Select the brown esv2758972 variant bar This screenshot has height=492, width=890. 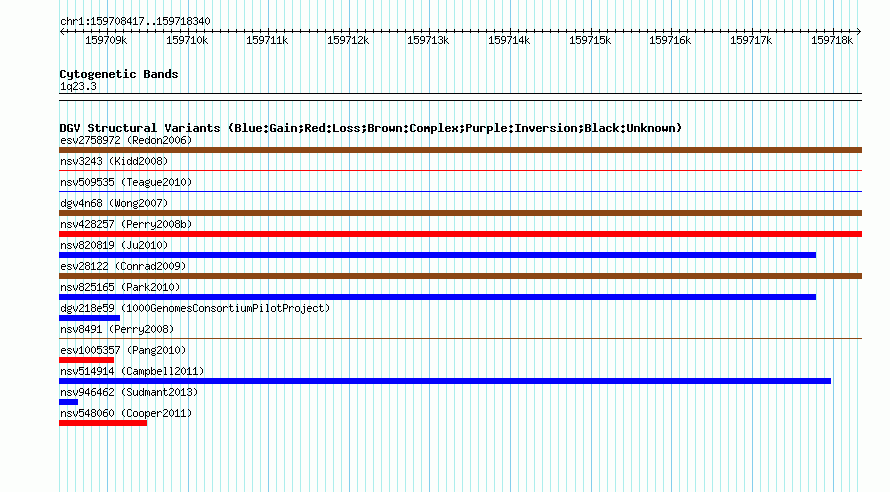point(460,150)
